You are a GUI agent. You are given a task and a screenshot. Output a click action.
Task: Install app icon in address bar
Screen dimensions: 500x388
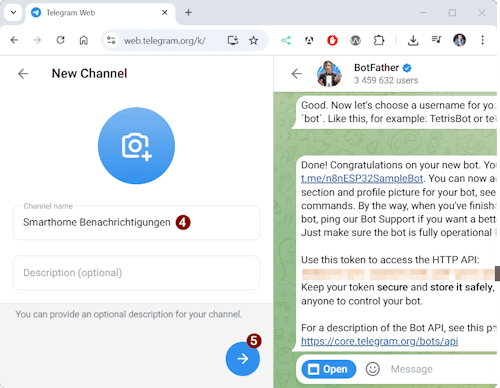coord(233,41)
